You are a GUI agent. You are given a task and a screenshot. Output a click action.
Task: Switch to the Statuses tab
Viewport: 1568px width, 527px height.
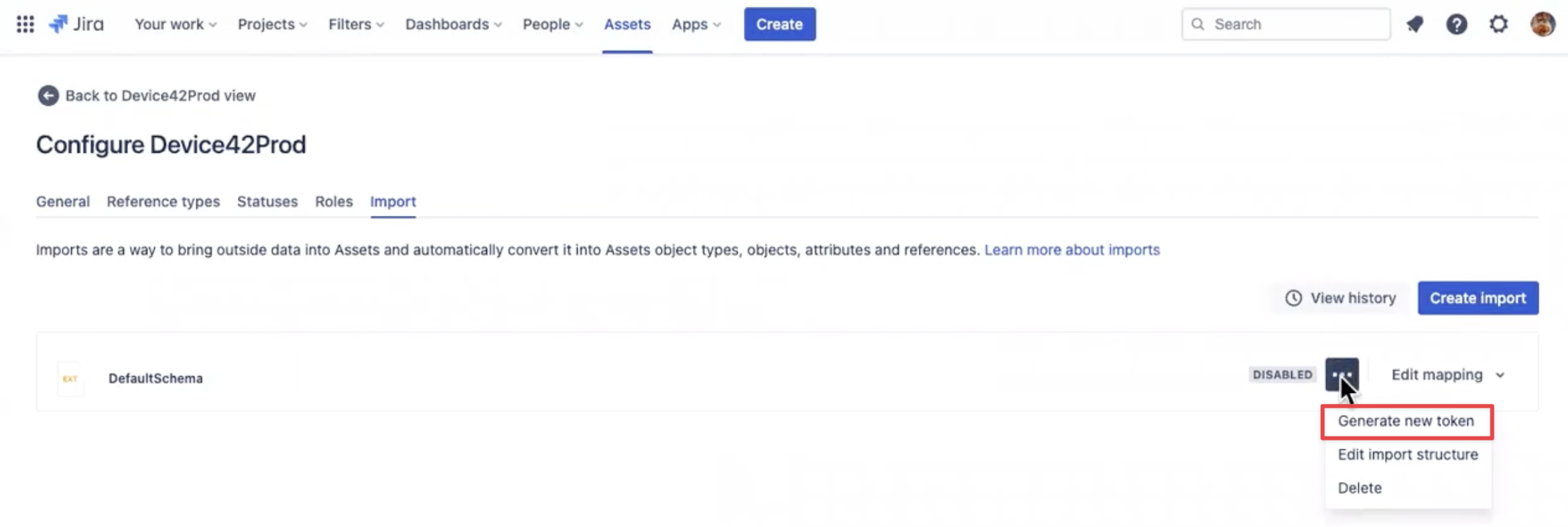(267, 202)
